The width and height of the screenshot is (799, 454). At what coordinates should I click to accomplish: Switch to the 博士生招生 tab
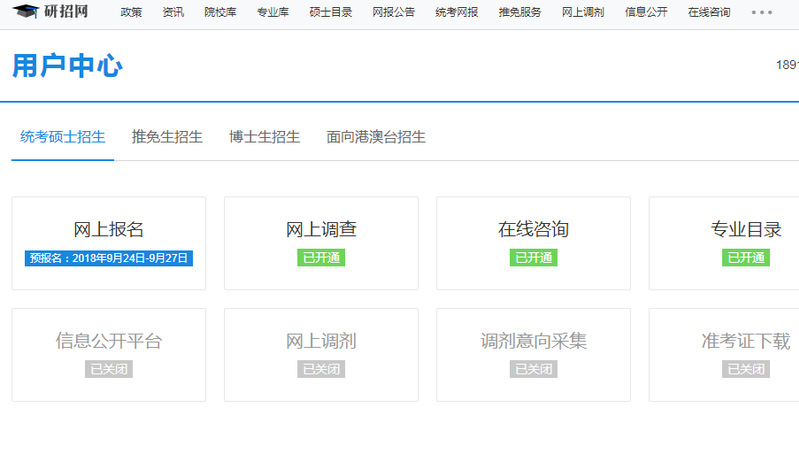[264, 137]
